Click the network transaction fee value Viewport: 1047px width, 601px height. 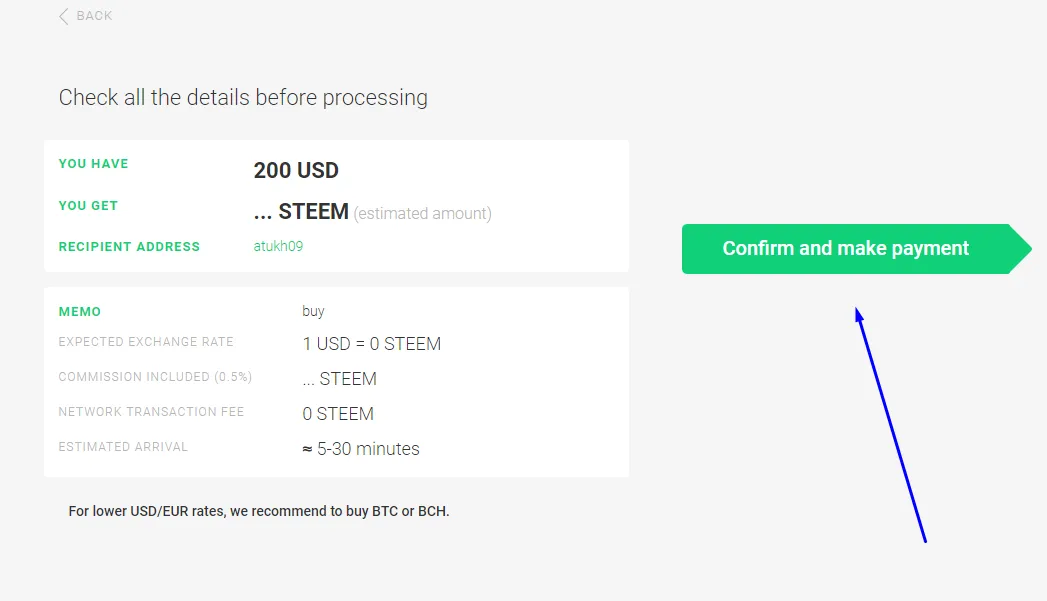click(338, 414)
